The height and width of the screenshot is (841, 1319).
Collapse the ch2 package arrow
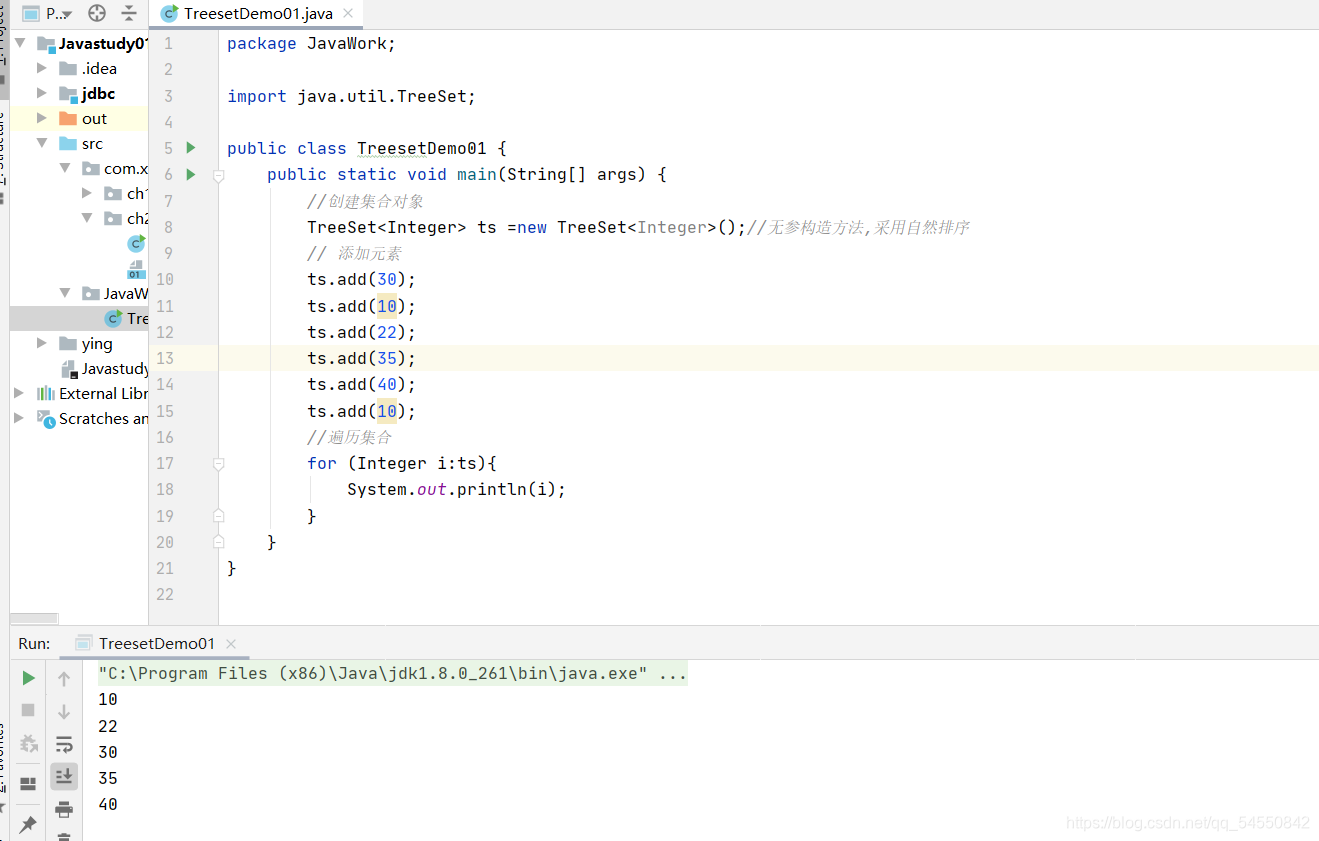tap(88, 219)
